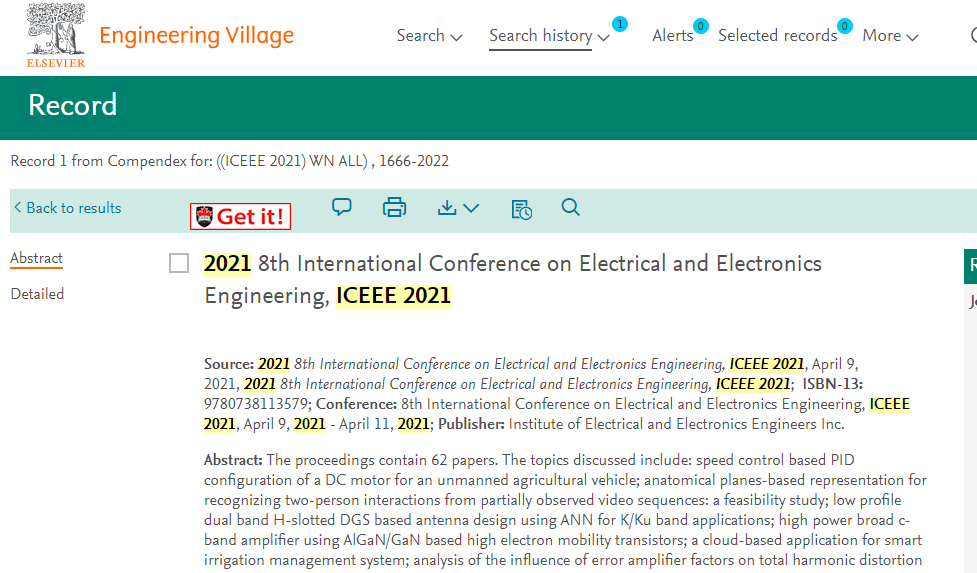
Task: Switch to the Abstract tab
Action: pos(36,258)
